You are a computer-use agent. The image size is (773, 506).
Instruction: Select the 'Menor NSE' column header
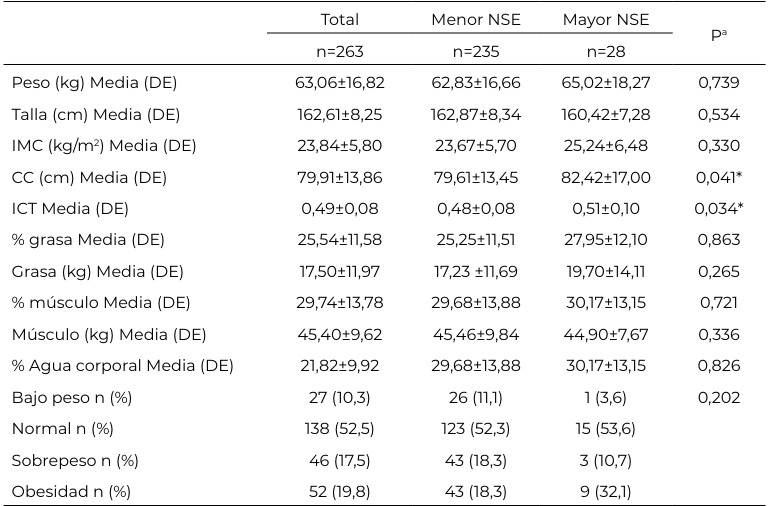click(x=475, y=20)
